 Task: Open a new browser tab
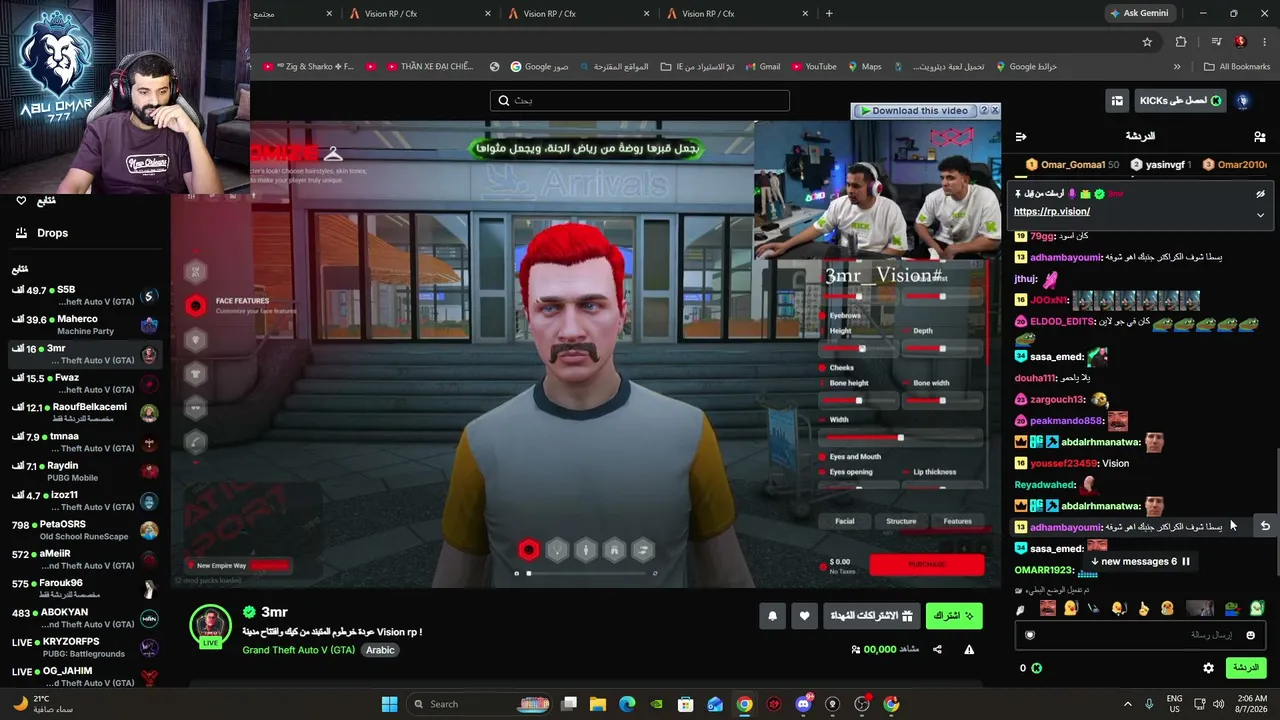click(829, 14)
